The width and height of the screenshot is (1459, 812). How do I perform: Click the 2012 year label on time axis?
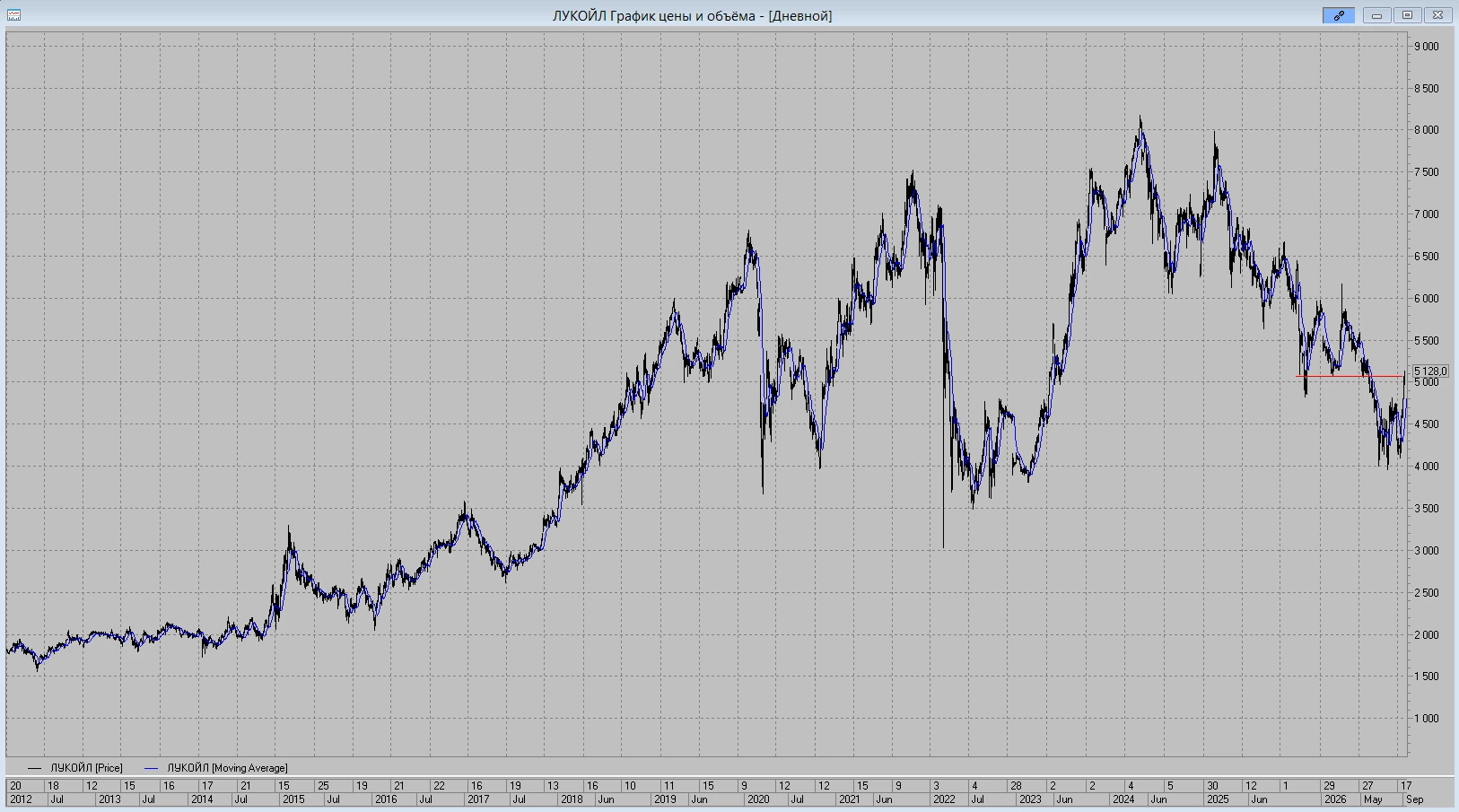tap(21, 799)
